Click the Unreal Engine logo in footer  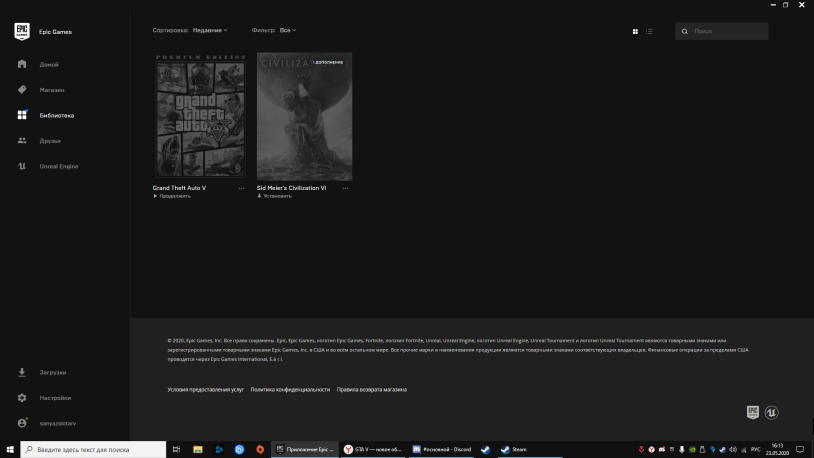[771, 412]
